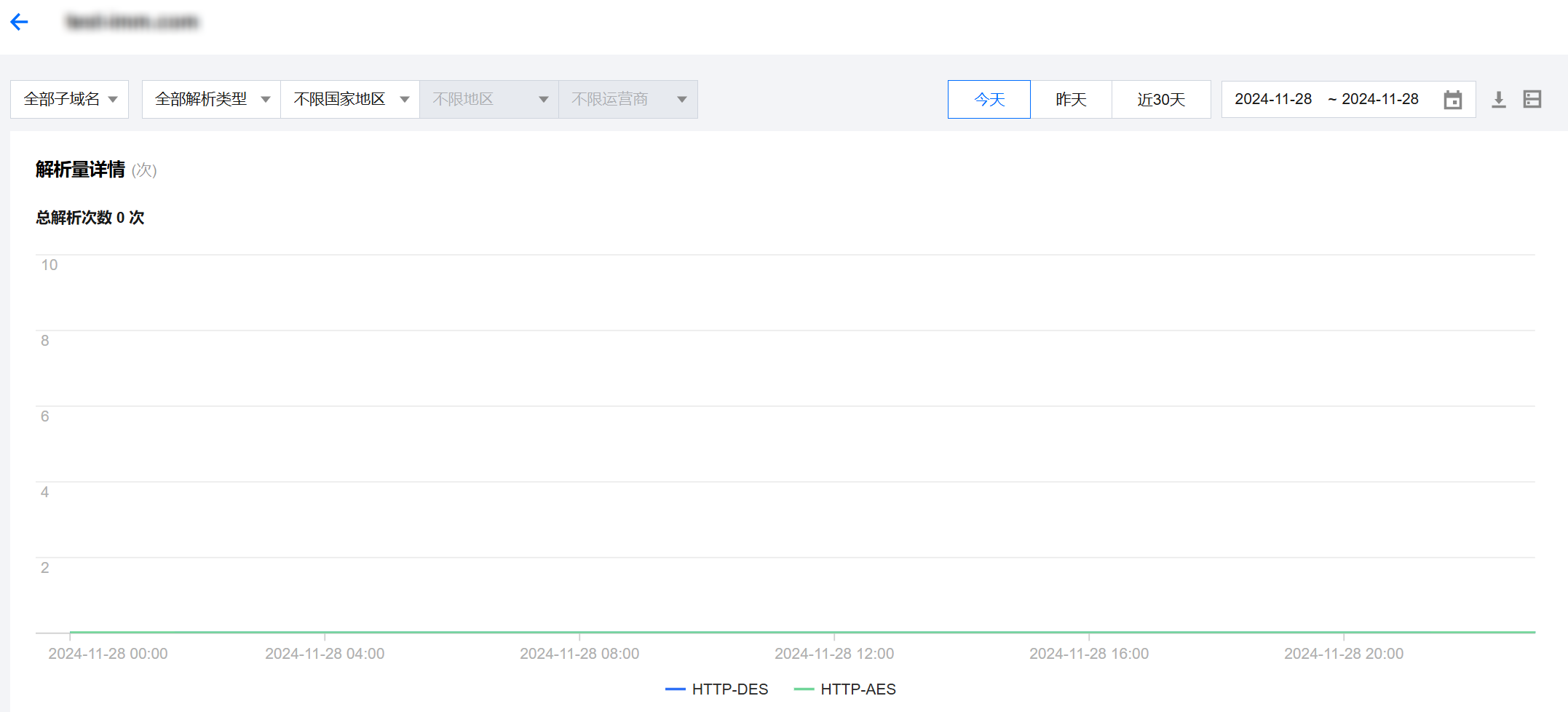1568x712 pixels.
Task: Click the blurred domain name title
Action: [x=132, y=22]
